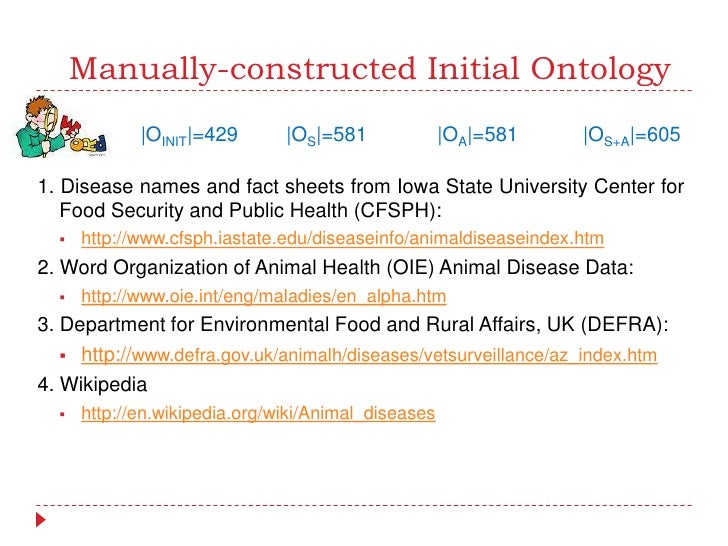This screenshot has height=546, width=728.
Task: Click the red bullet before the CFSPH link
Action: [63, 240]
